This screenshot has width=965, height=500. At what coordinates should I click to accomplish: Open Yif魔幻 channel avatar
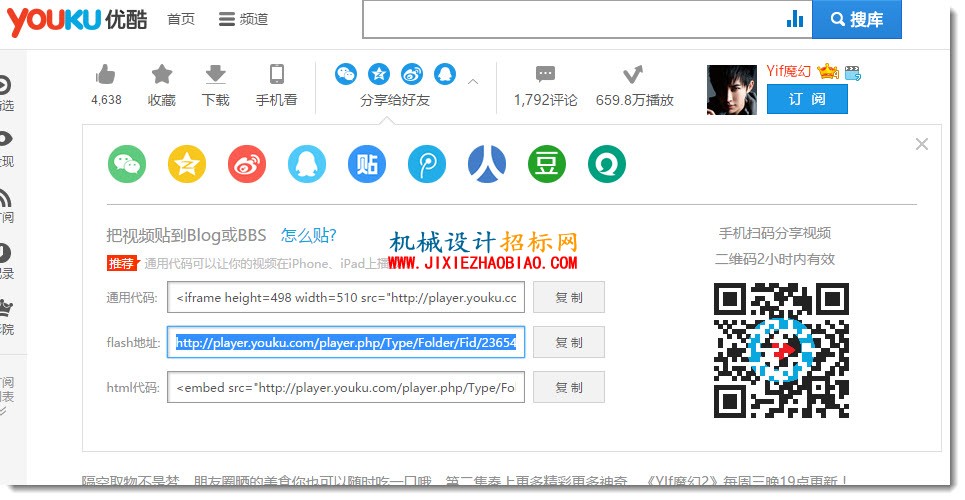tap(732, 90)
